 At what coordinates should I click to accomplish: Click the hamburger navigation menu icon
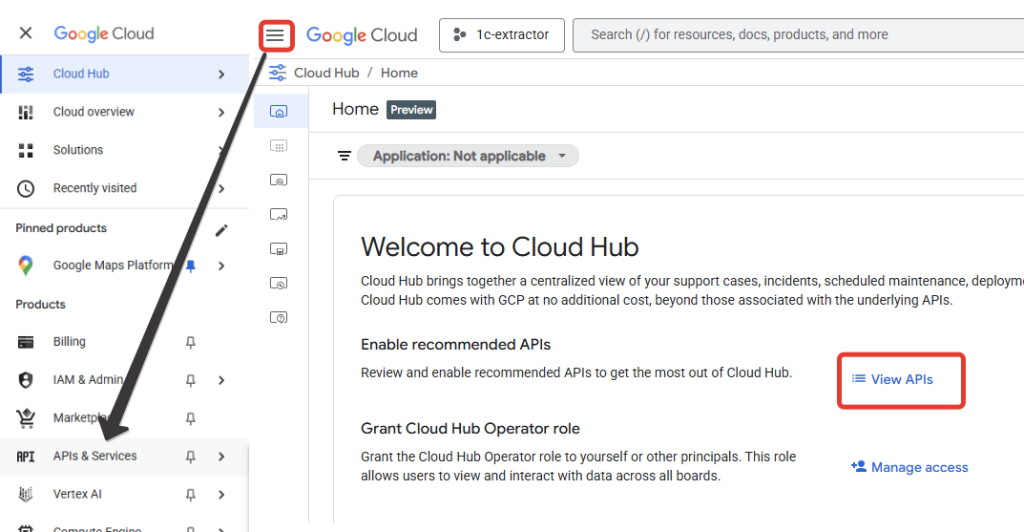coord(275,36)
